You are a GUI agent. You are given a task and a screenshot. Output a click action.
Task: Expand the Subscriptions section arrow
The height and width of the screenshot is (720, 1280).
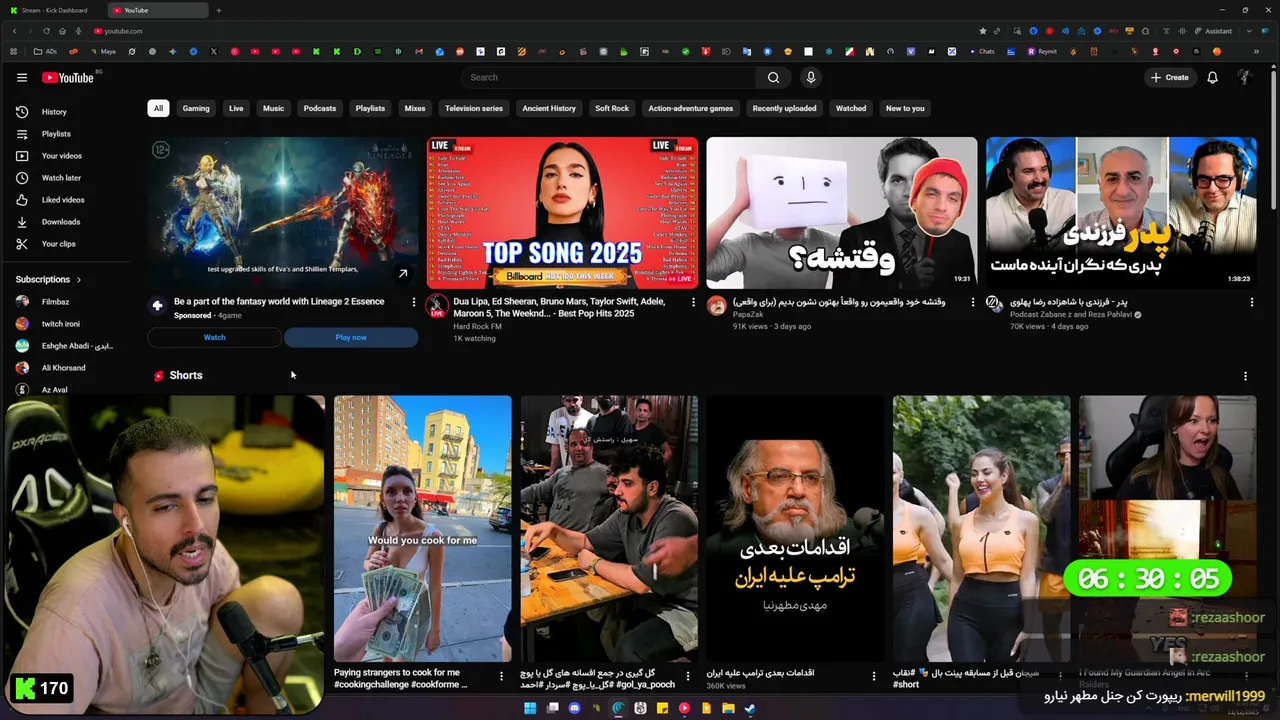pyautogui.click(x=79, y=280)
